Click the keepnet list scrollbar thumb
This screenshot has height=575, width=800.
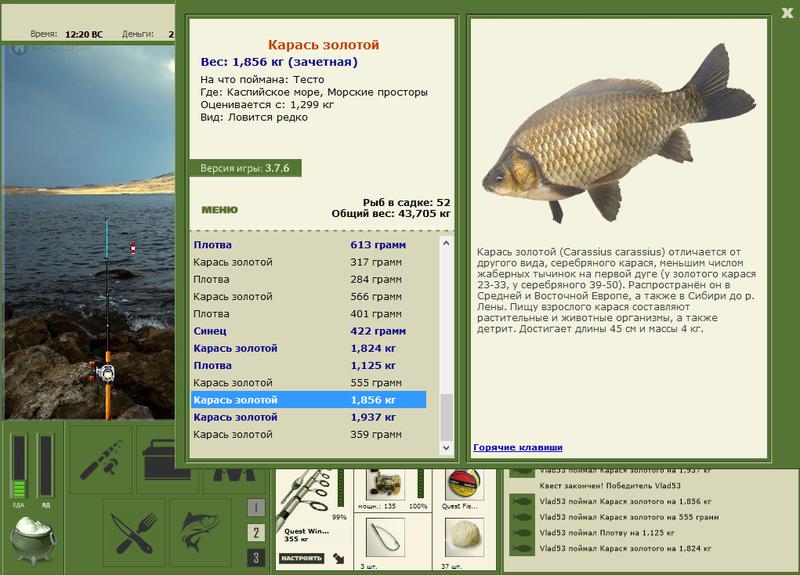(x=446, y=417)
